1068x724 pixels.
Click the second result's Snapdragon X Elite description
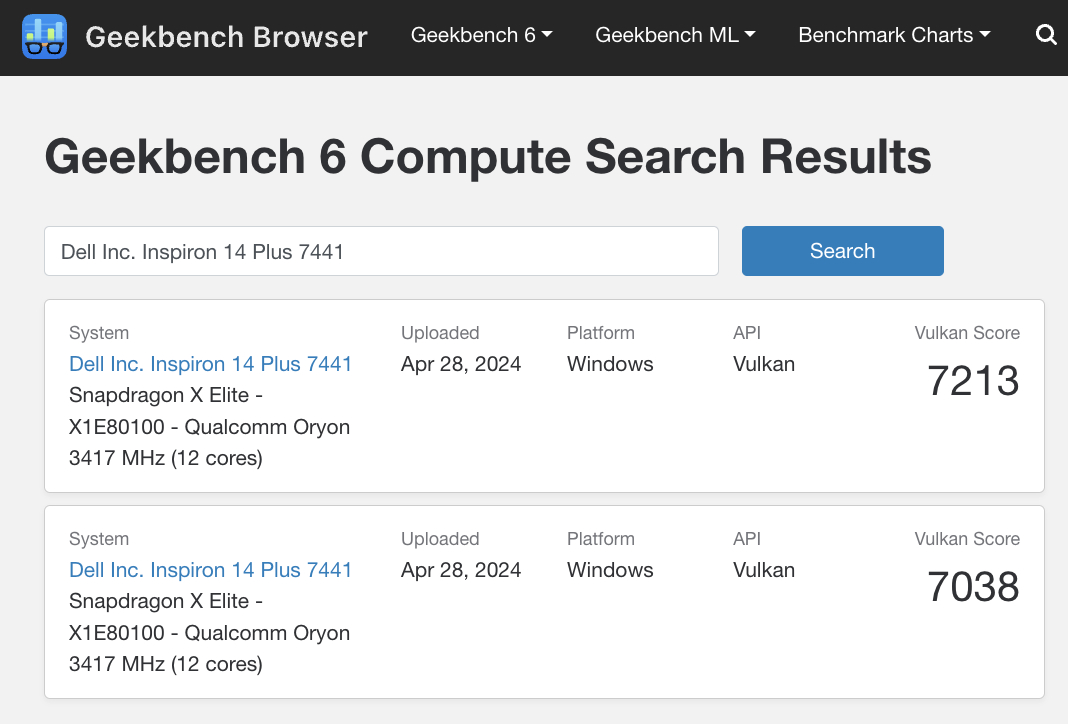[209, 633]
